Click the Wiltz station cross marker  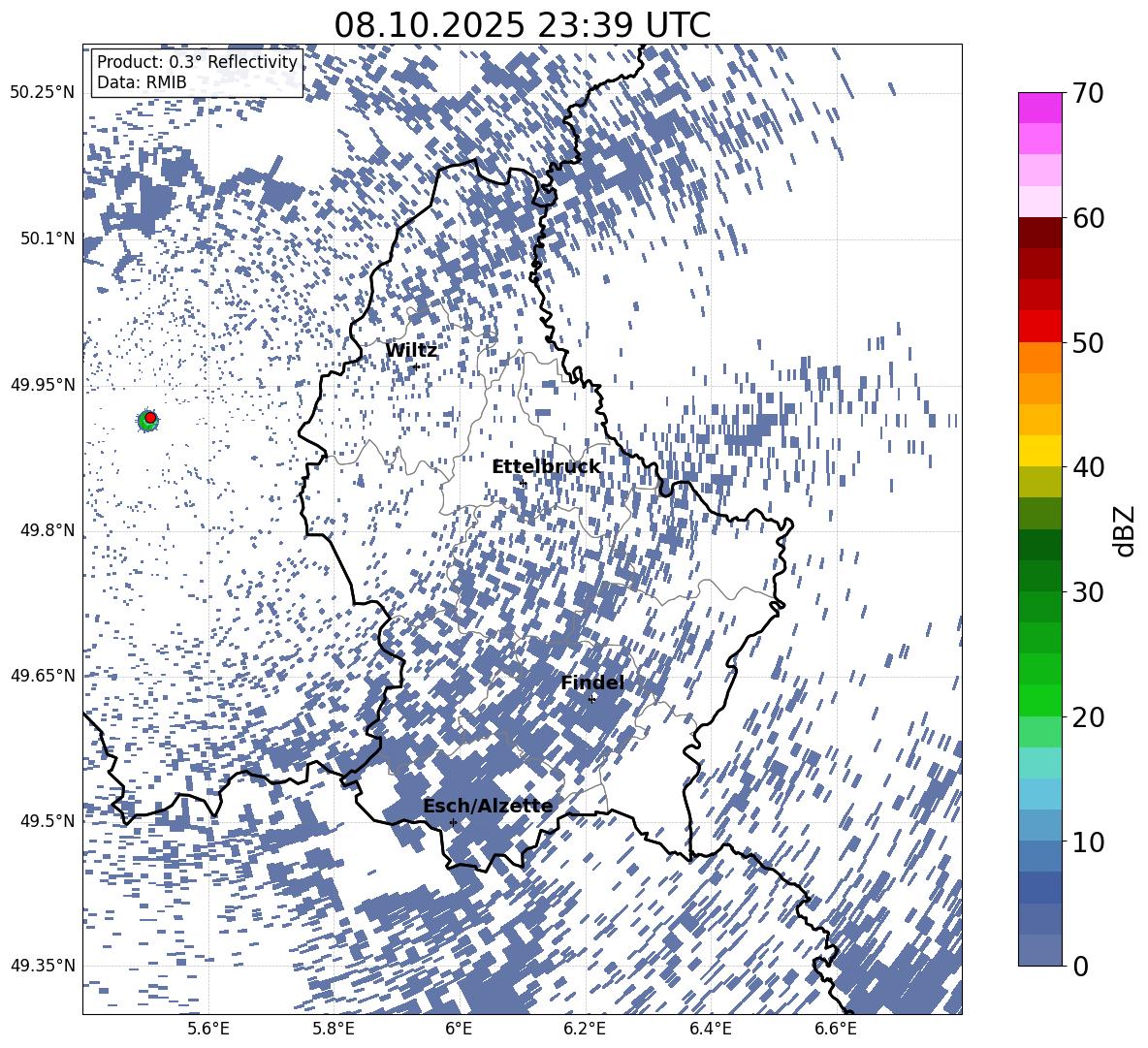pos(416,366)
